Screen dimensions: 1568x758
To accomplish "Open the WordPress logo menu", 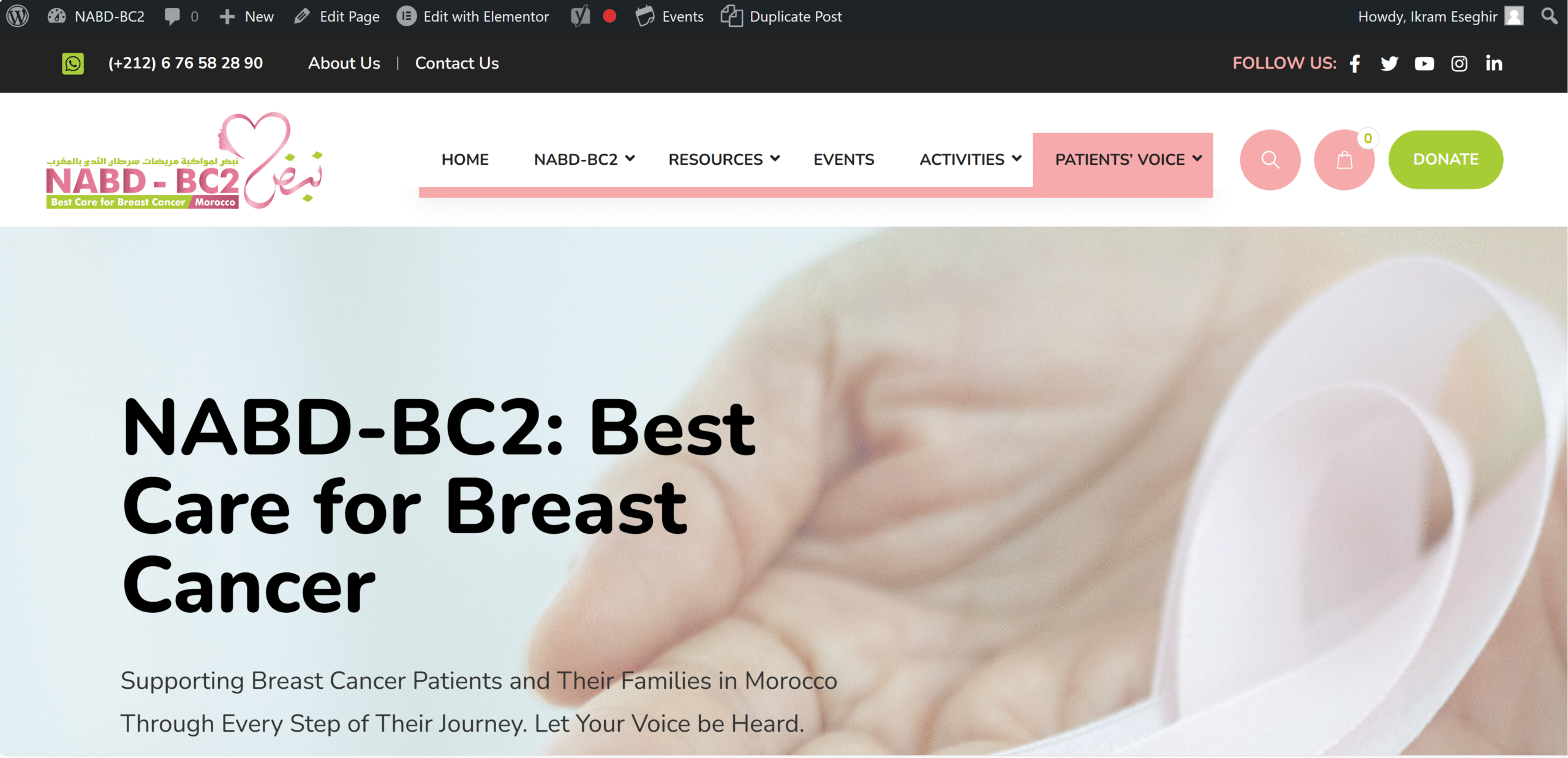I will pos(18,17).
